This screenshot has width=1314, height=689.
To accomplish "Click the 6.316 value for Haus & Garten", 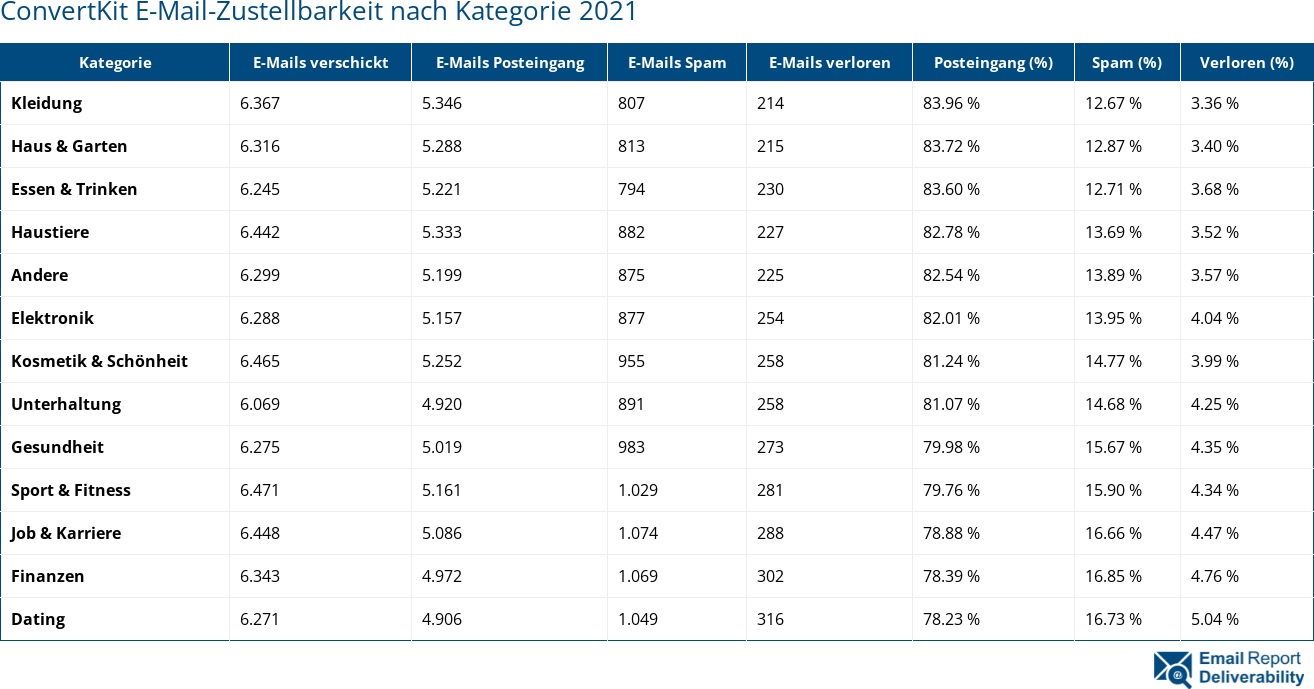I will (x=260, y=146).
